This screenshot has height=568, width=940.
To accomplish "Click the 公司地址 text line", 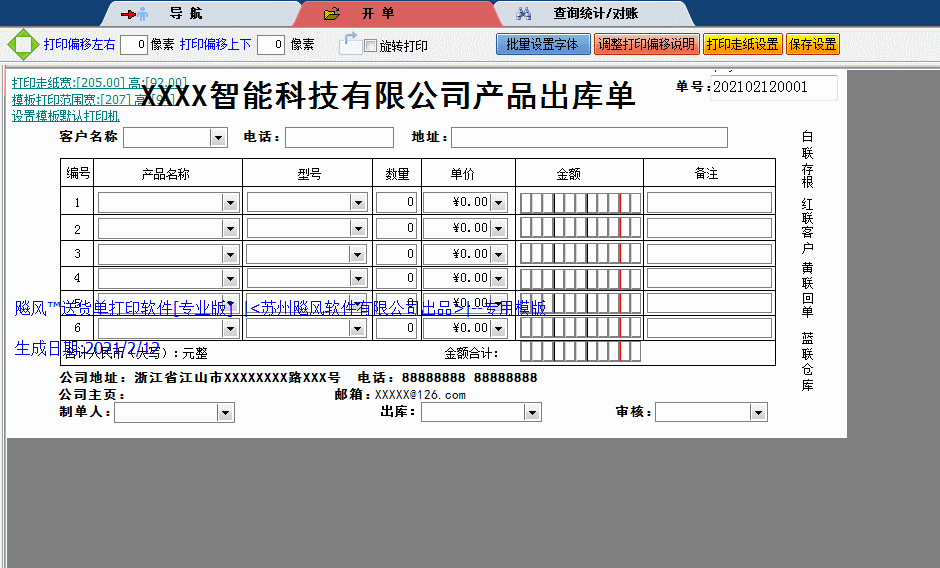I will 200,378.
